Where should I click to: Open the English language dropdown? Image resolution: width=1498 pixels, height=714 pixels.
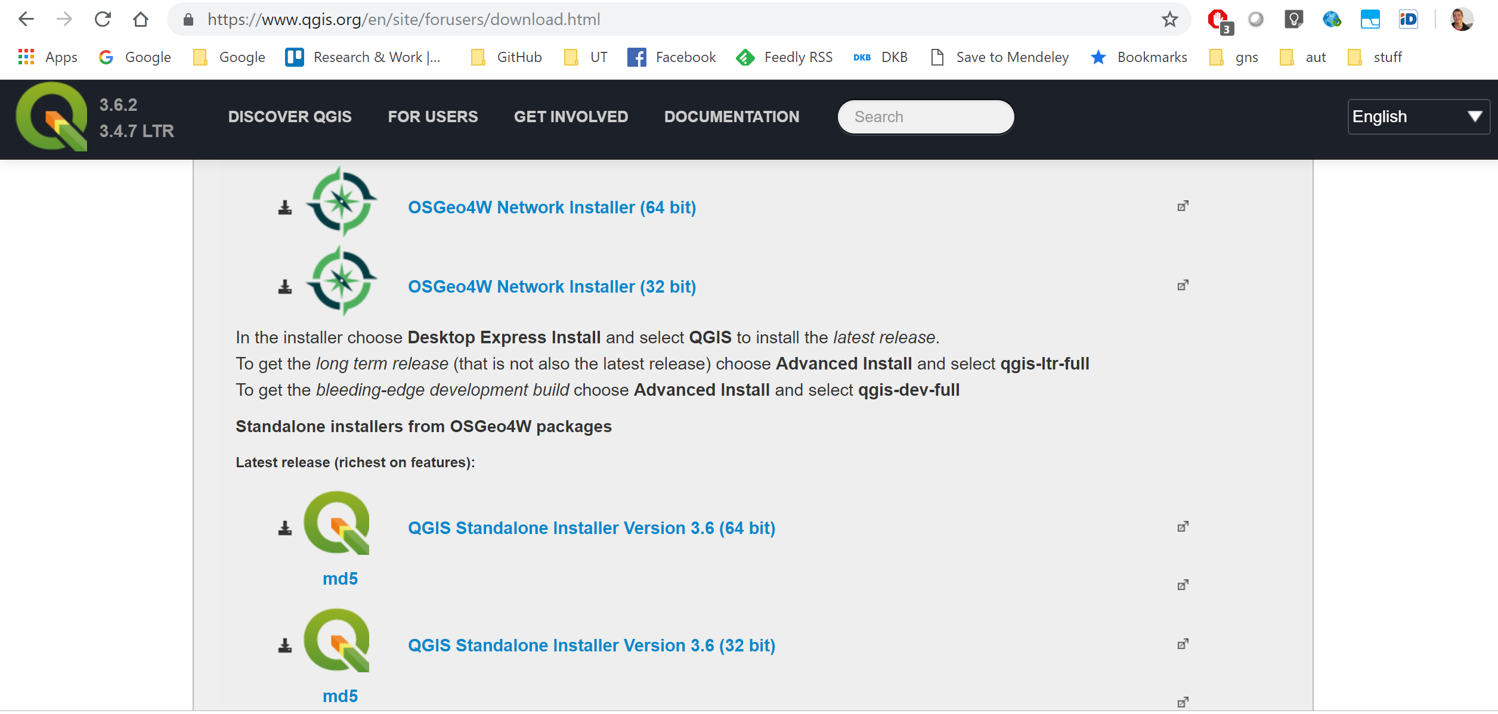click(x=1418, y=117)
